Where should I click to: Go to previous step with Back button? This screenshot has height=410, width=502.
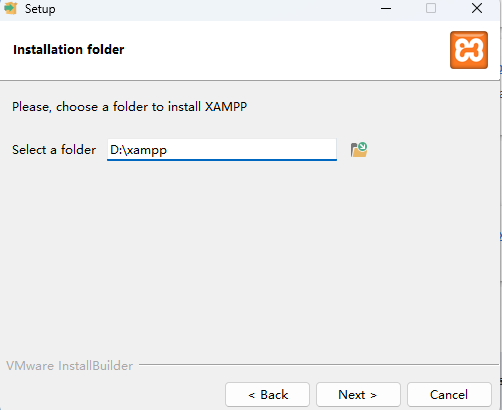(267, 395)
